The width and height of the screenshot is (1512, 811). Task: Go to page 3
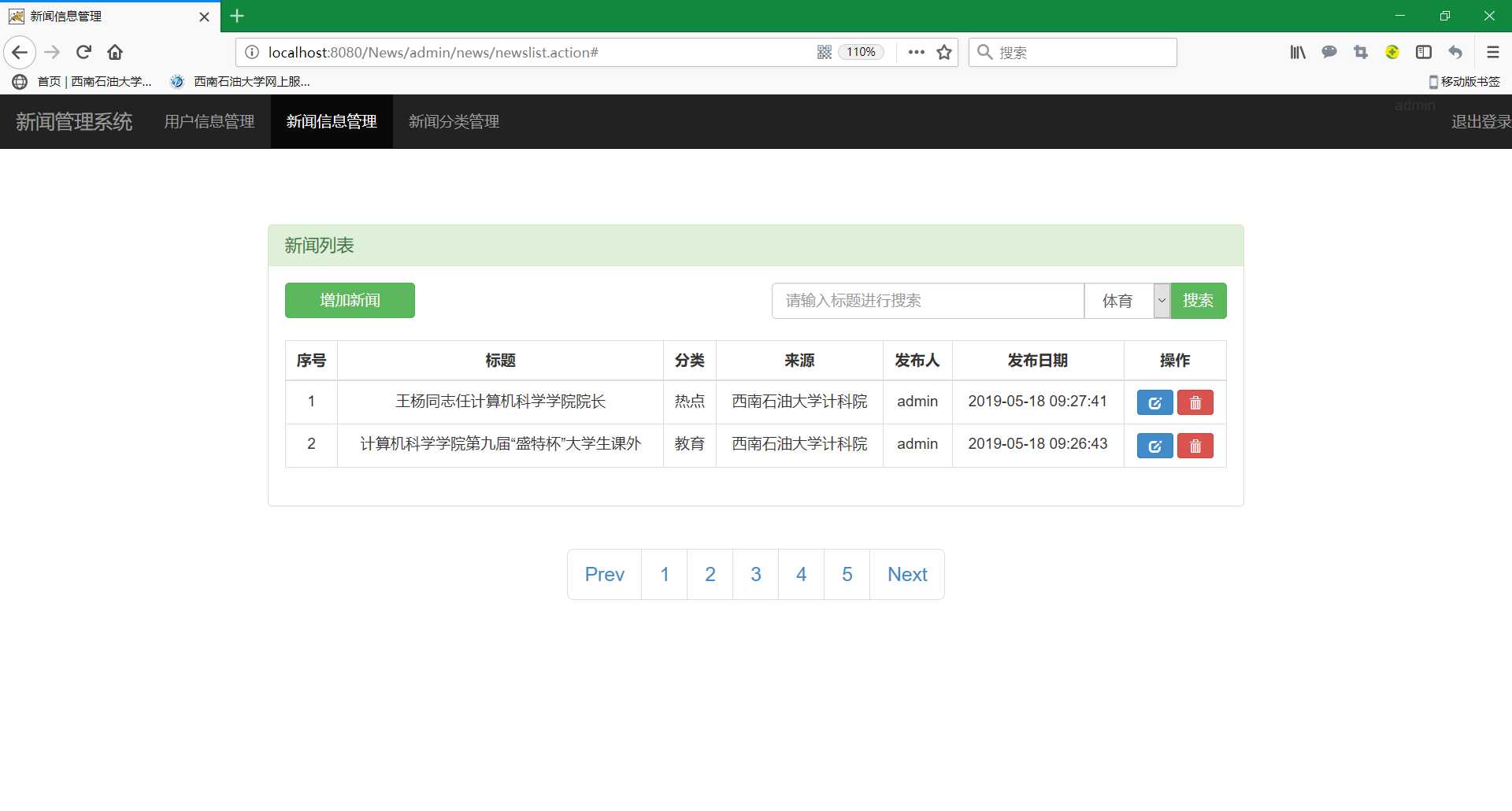[x=756, y=575]
